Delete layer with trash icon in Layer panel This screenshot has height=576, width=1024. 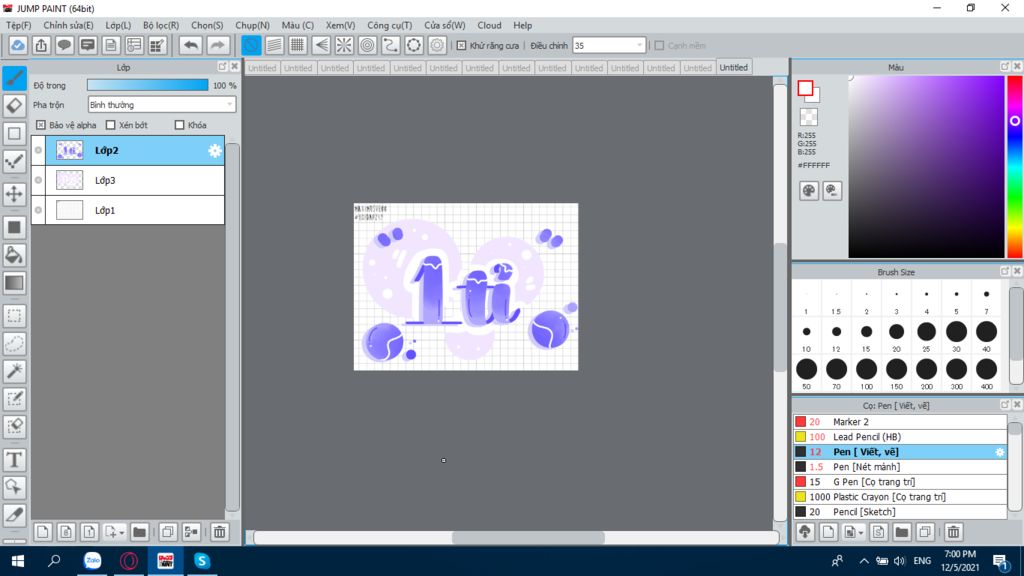220,532
